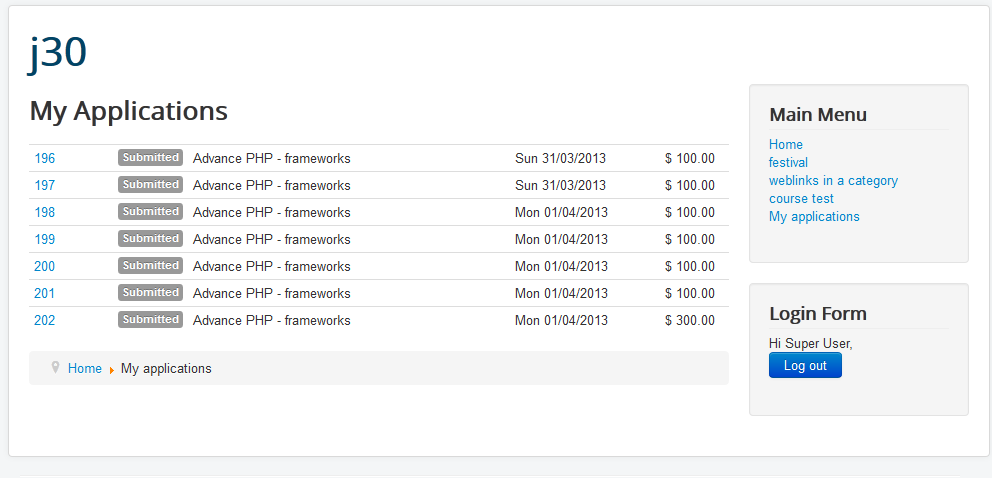Open weblinks in a category menu item
Image resolution: width=992 pixels, height=478 pixels.
click(833, 180)
